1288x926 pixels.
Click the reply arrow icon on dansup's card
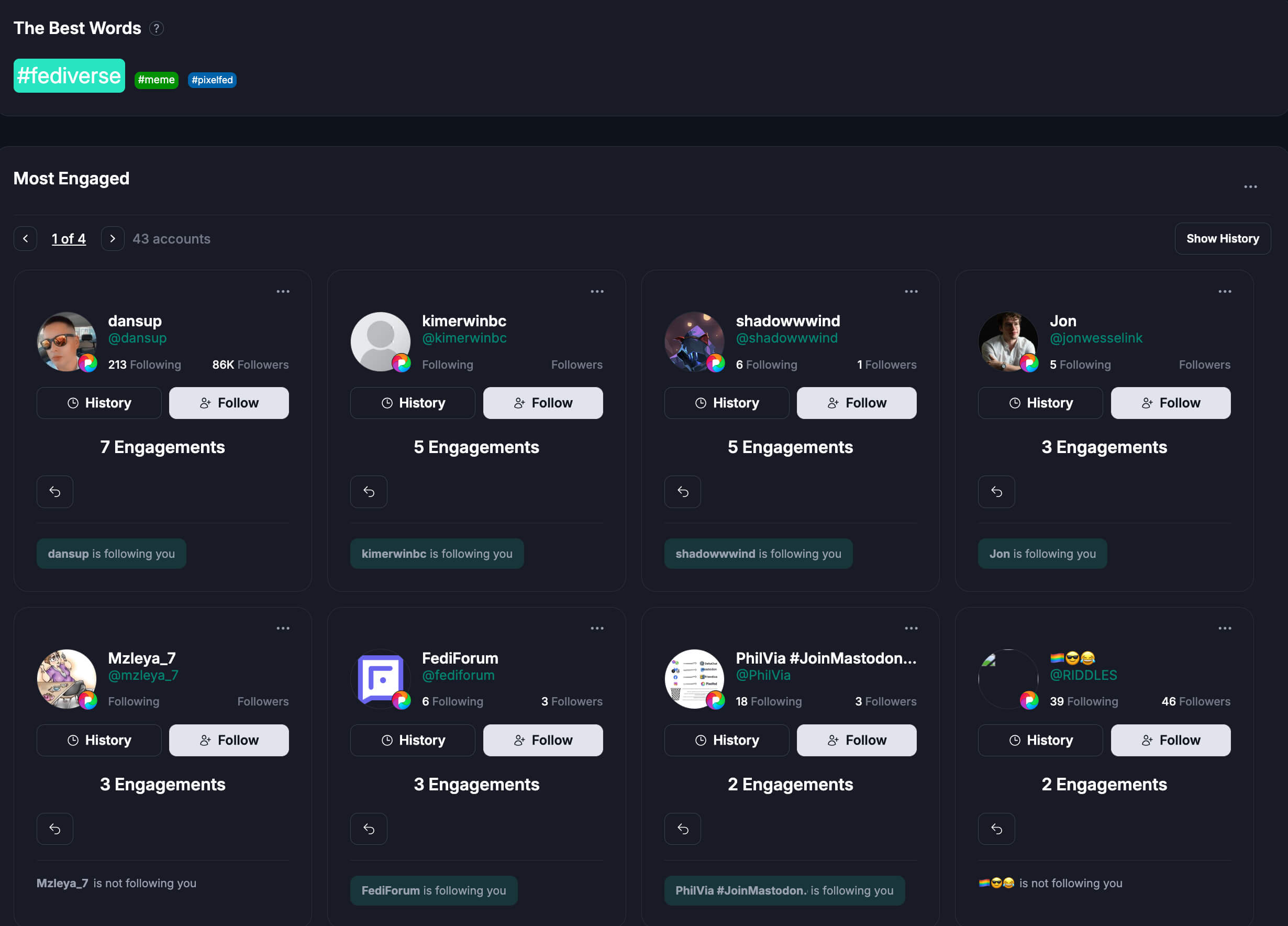point(54,491)
